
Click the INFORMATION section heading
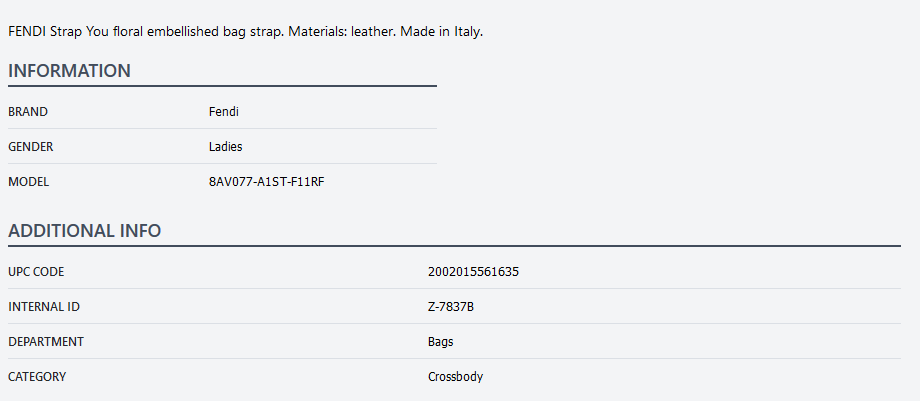coord(69,71)
